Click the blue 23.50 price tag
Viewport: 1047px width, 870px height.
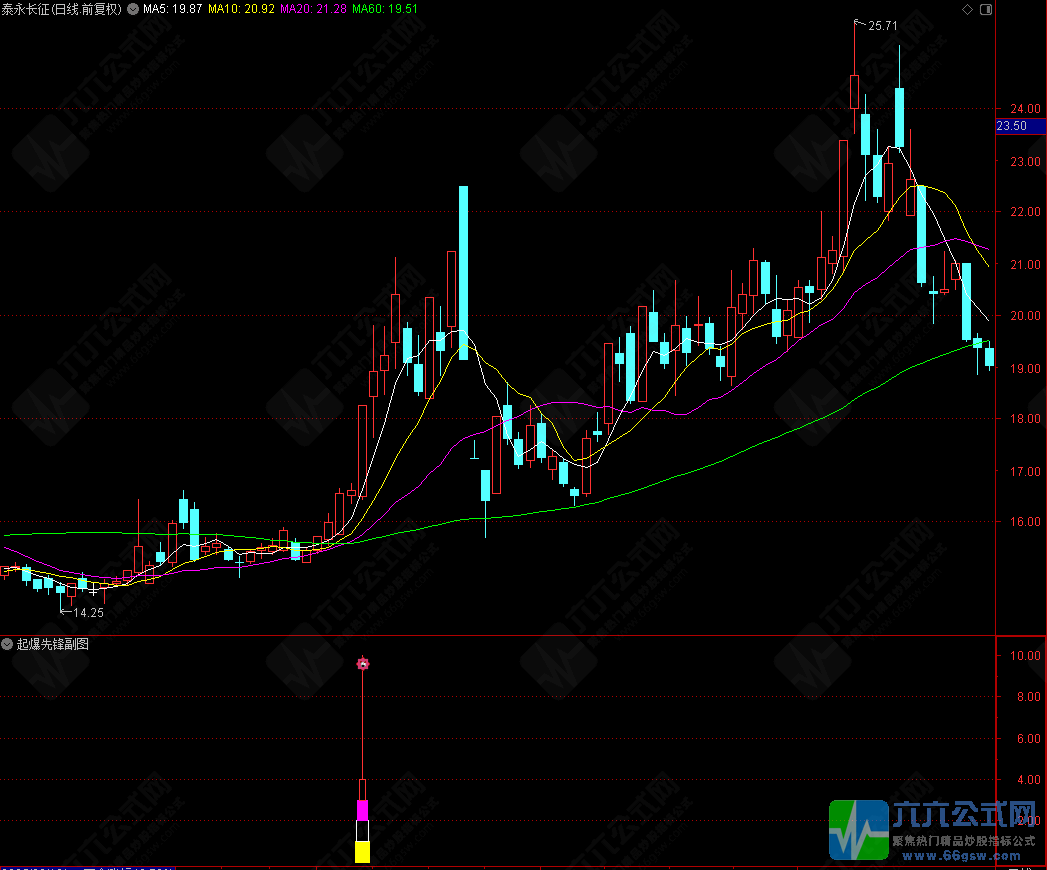coord(1020,126)
